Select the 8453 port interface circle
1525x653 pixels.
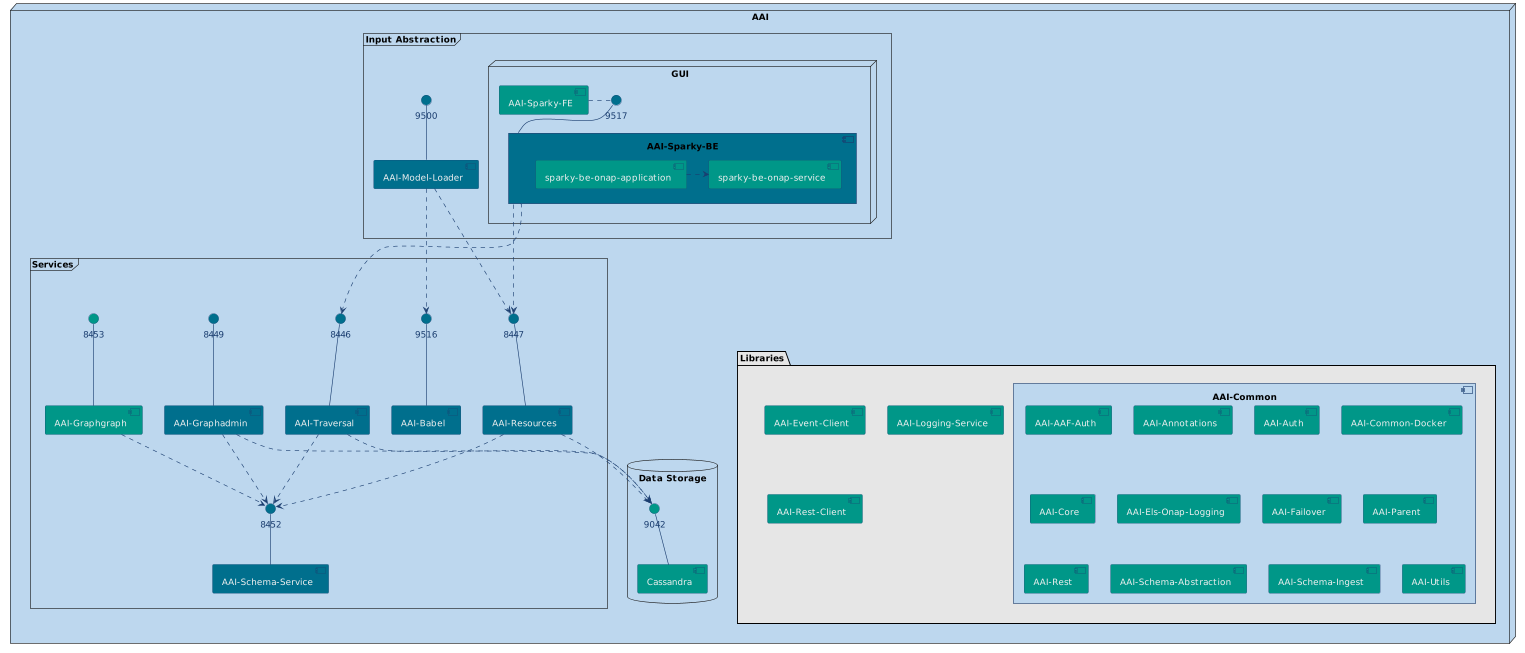click(94, 318)
